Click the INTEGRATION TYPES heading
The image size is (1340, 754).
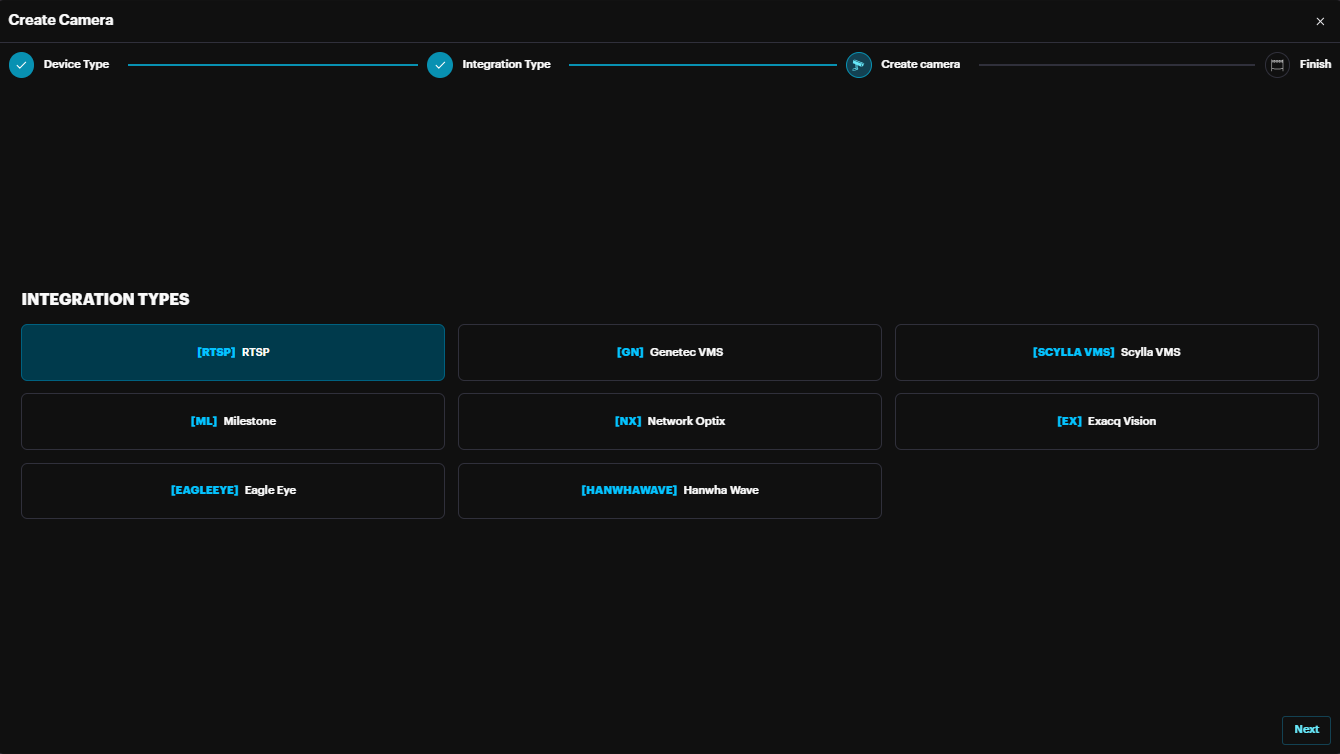105,299
